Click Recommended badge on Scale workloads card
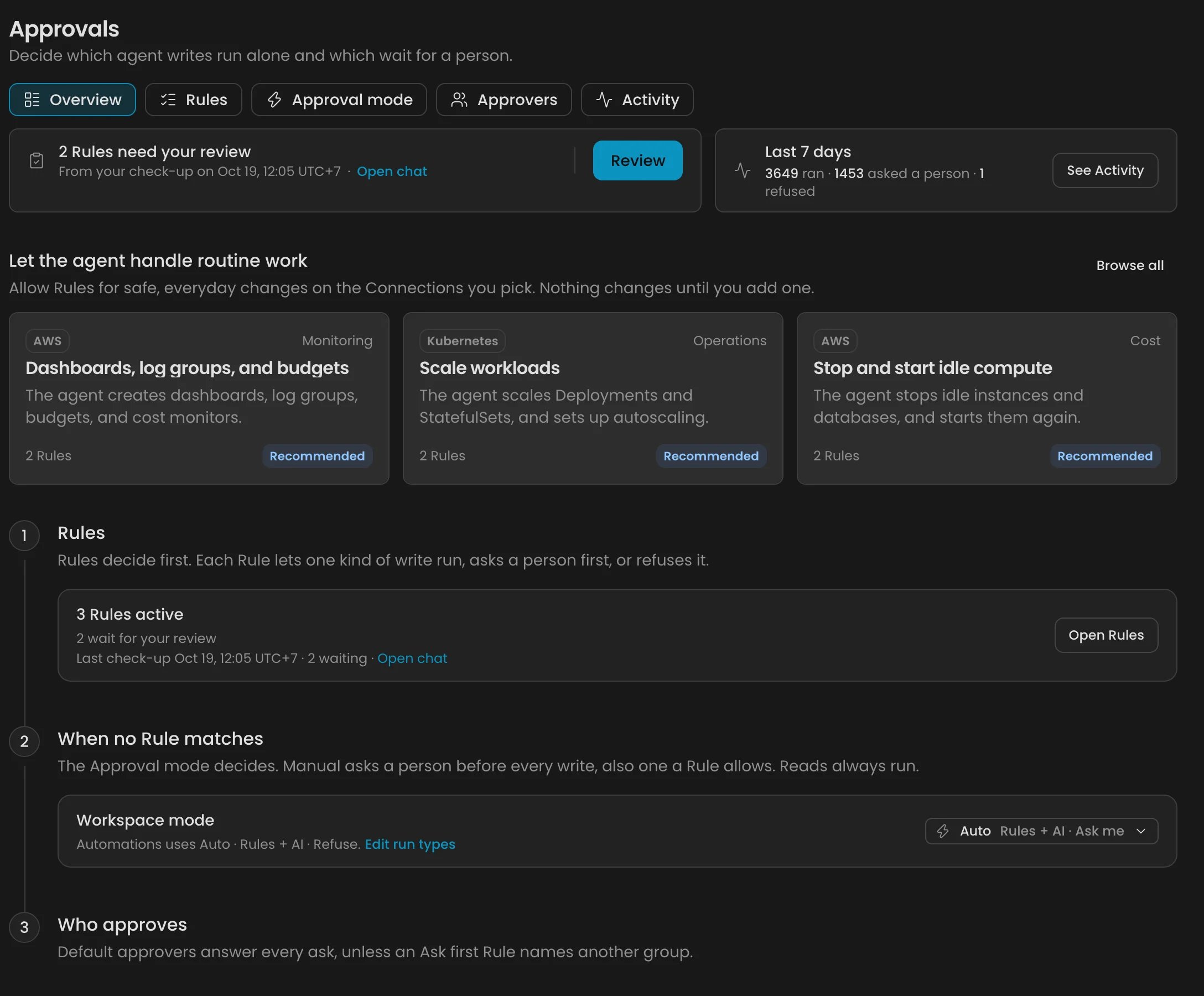Screen dimensions: 1204x996 click(x=711, y=456)
